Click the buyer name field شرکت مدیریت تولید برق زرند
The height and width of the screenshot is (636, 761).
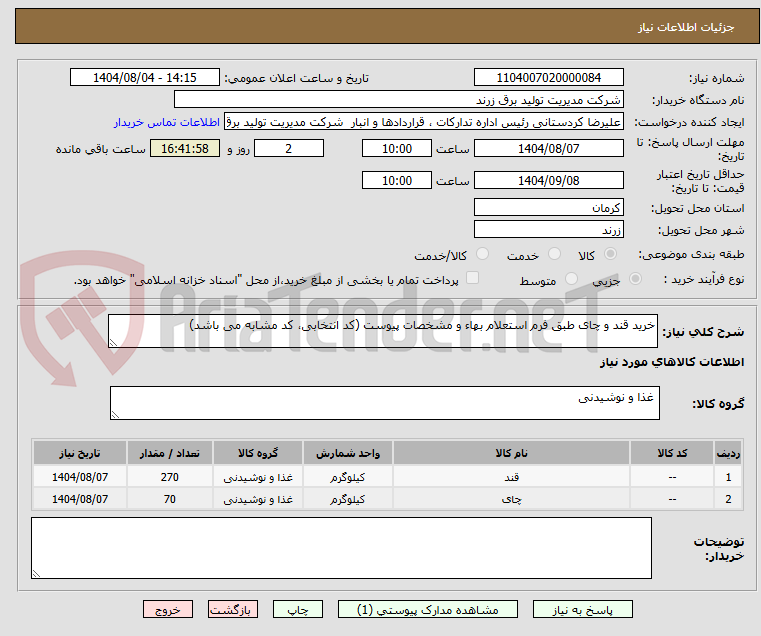[399, 100]
